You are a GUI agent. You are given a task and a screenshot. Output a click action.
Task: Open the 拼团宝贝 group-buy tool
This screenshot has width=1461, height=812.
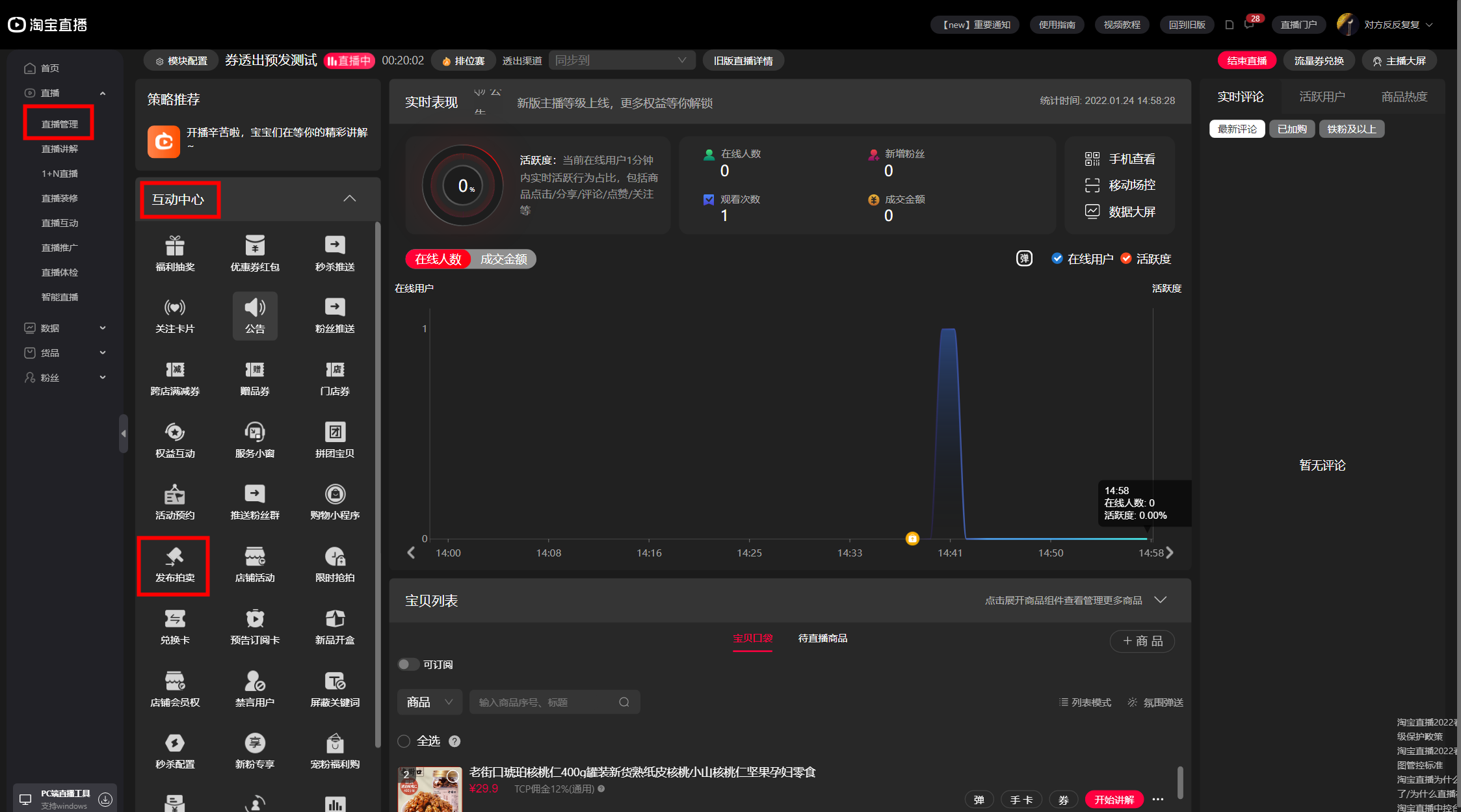click(335, 440)
